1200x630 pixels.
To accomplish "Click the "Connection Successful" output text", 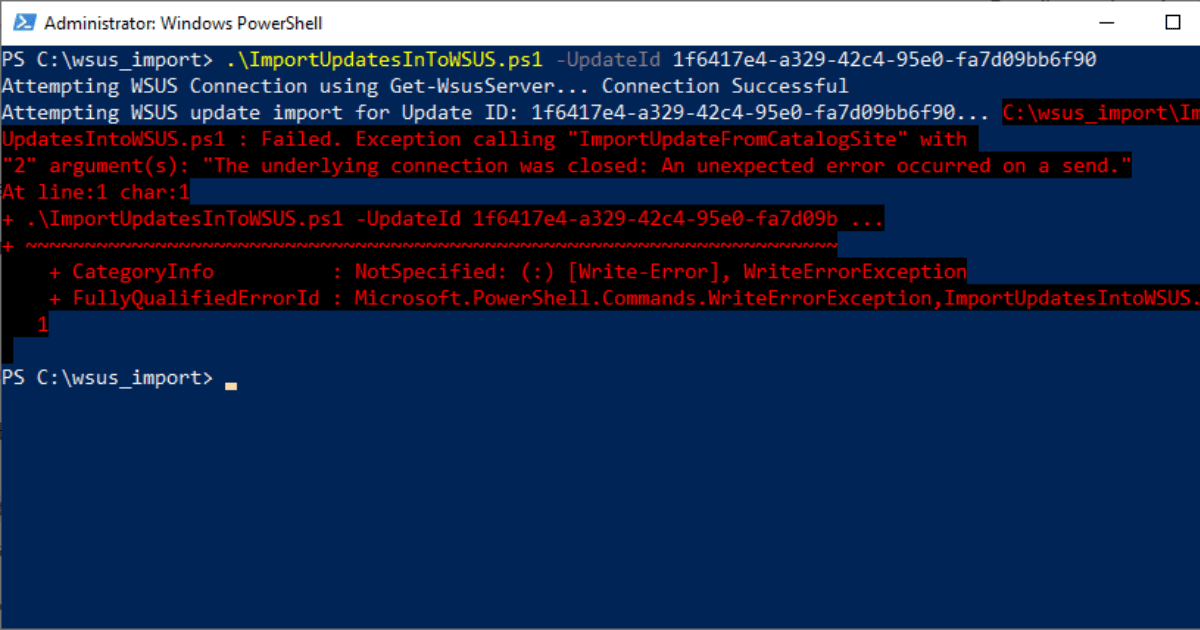I will [x=725, y=87].
